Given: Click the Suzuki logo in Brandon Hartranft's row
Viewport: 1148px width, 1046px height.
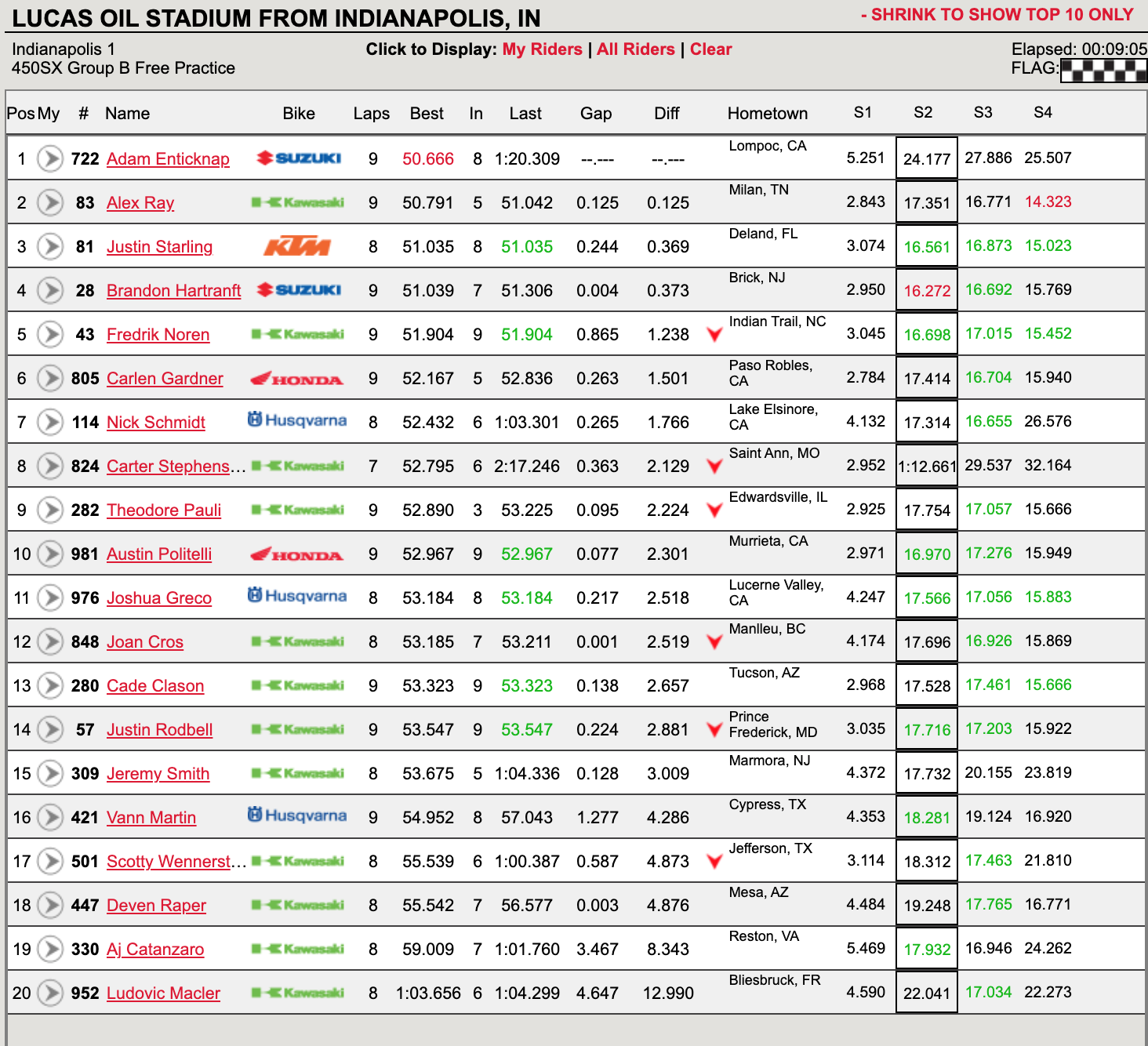Looking at the screenshot, I should pos(299,290).
